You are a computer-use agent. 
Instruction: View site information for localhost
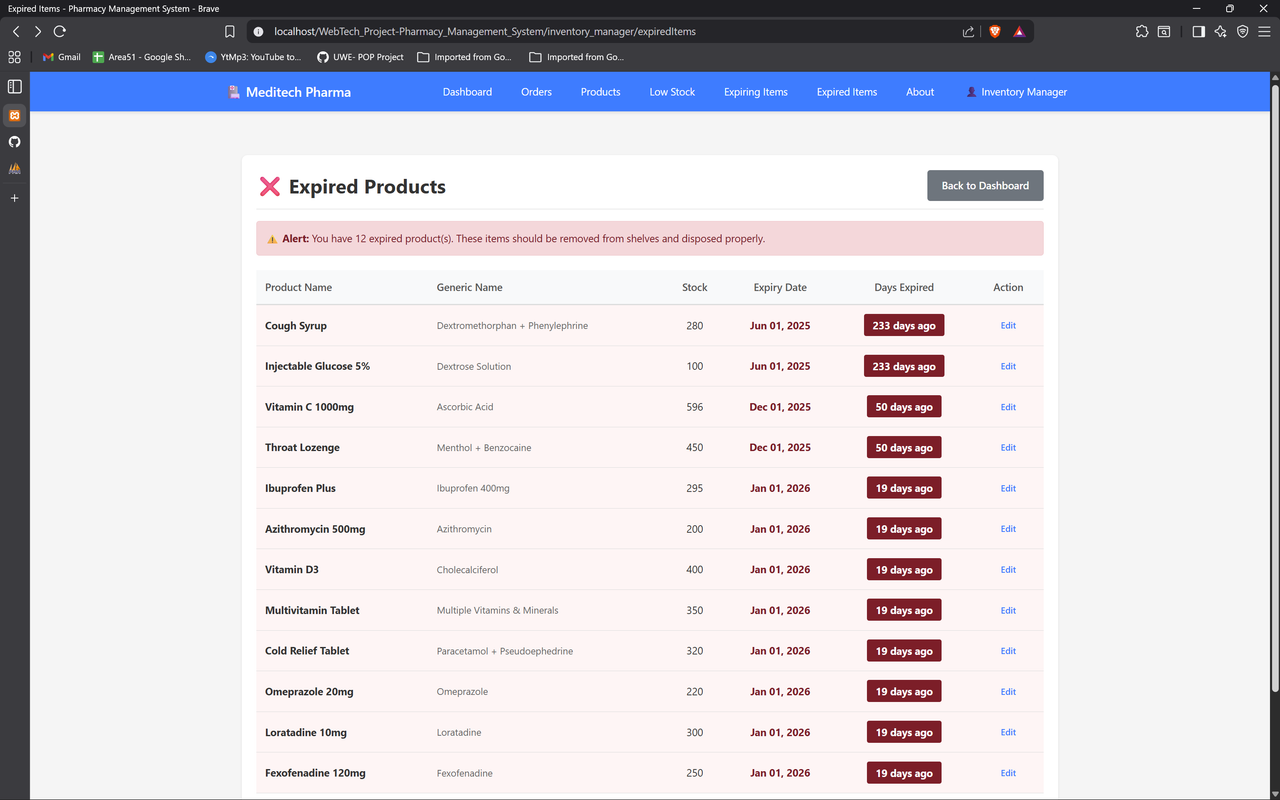[x=258, y=31]
